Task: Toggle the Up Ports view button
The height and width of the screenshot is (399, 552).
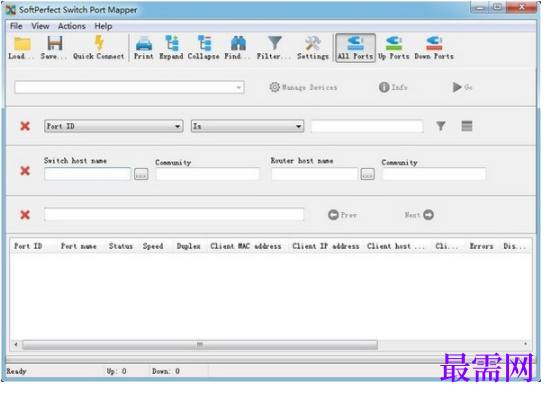Action: point(394,48)
